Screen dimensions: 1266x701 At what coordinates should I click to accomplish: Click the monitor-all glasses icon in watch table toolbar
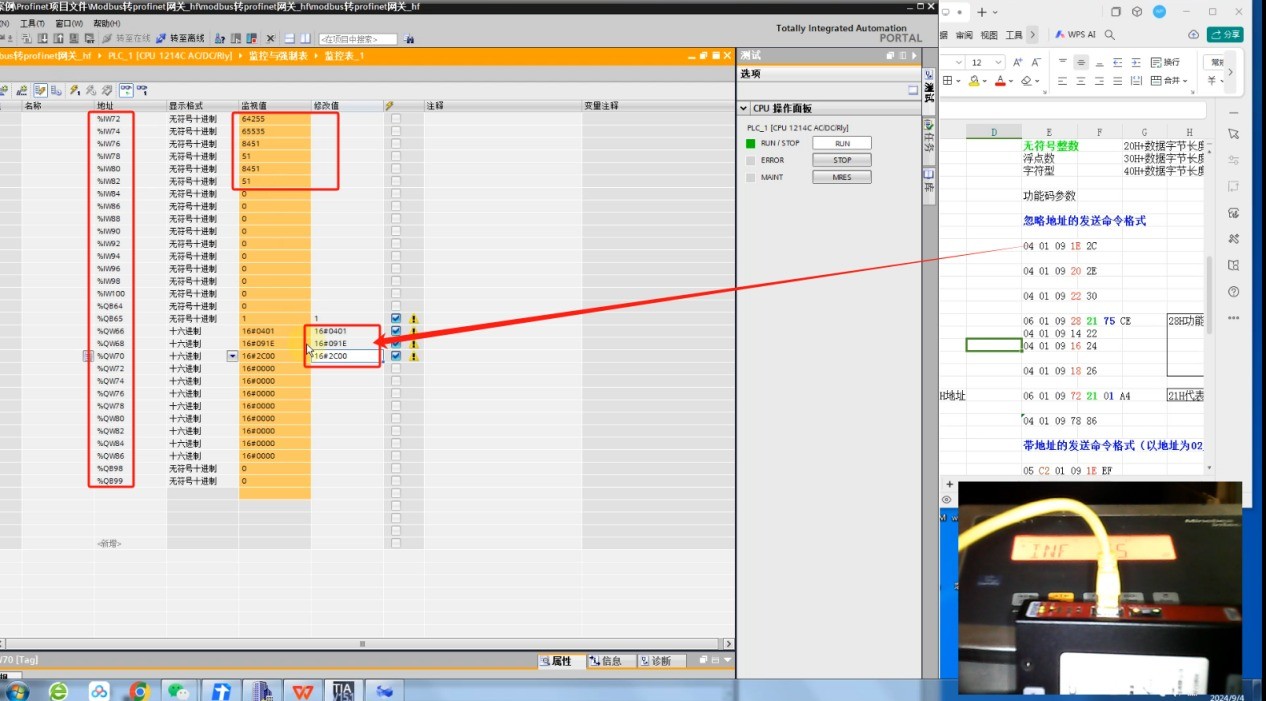pos(126,90)
